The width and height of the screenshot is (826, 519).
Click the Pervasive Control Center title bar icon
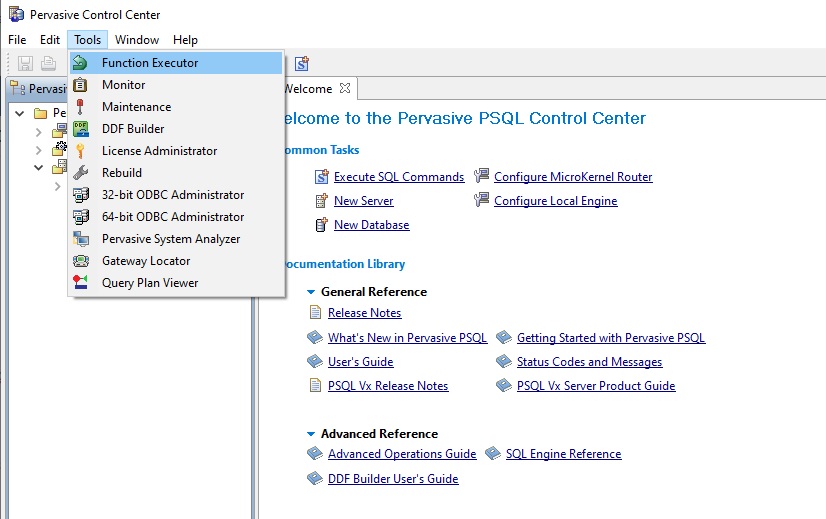click(16, 15)
